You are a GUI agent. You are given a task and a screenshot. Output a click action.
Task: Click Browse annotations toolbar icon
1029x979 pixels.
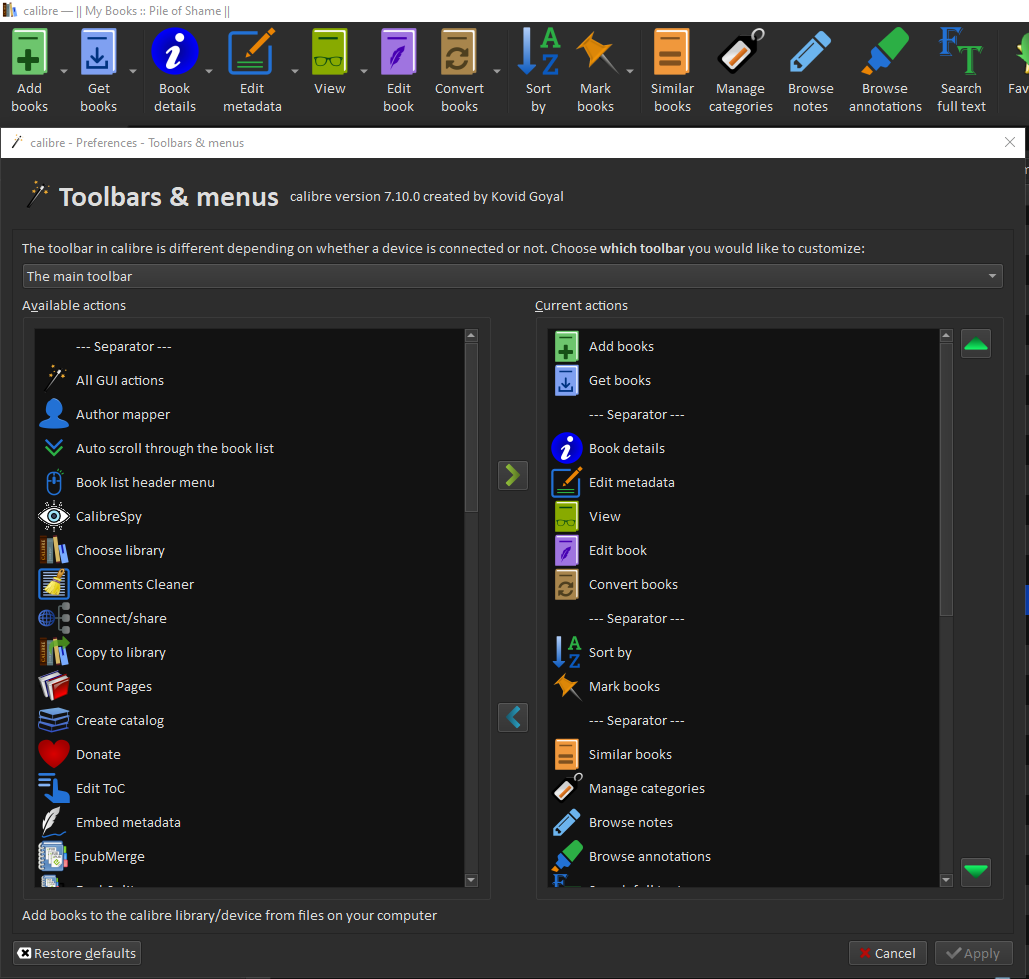pos(885,52)
